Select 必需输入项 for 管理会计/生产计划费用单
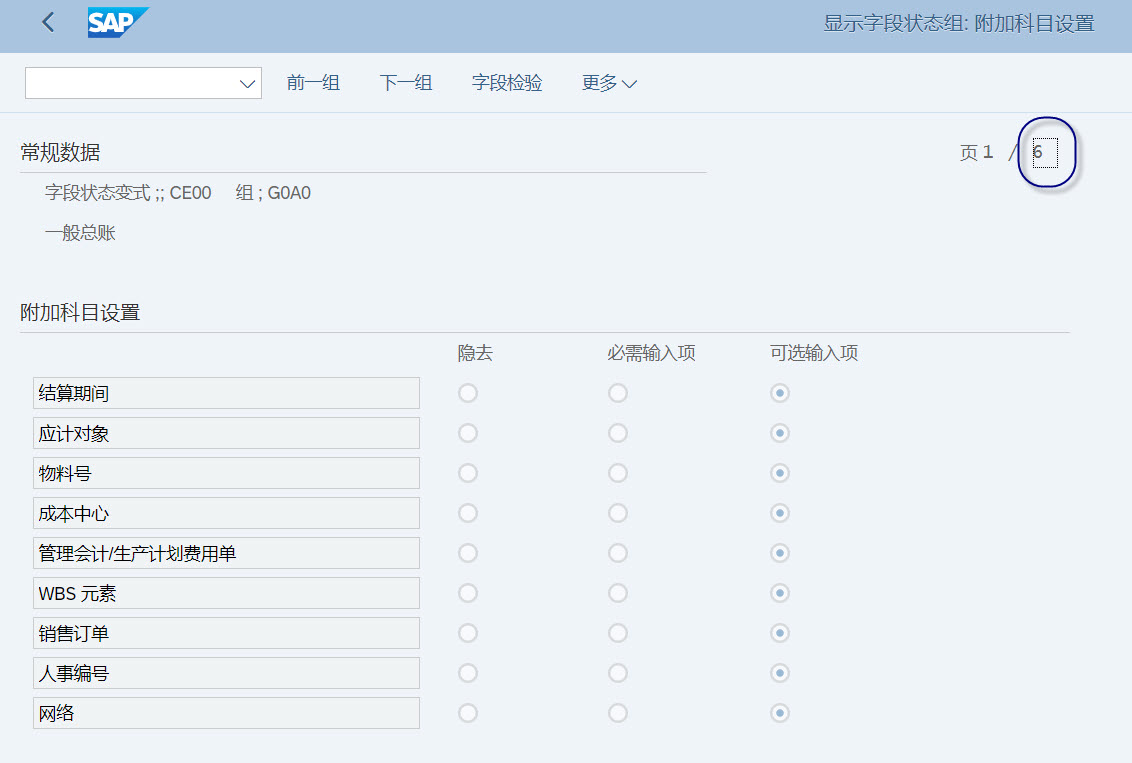 [617, 552]
